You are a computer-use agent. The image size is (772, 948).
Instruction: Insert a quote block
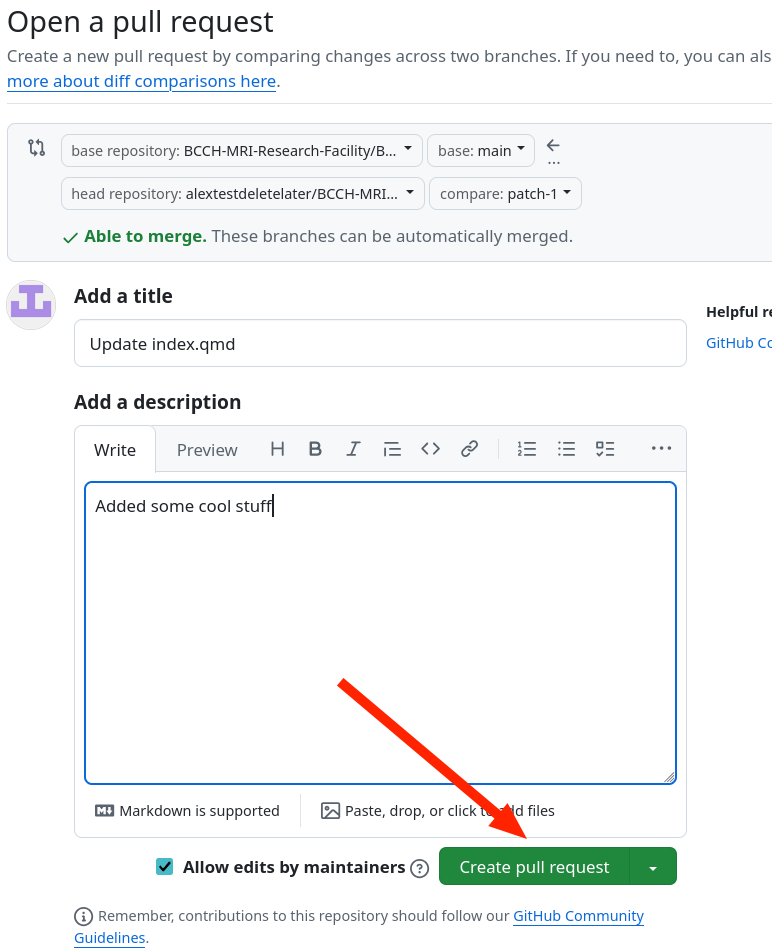tap(392, 449)
